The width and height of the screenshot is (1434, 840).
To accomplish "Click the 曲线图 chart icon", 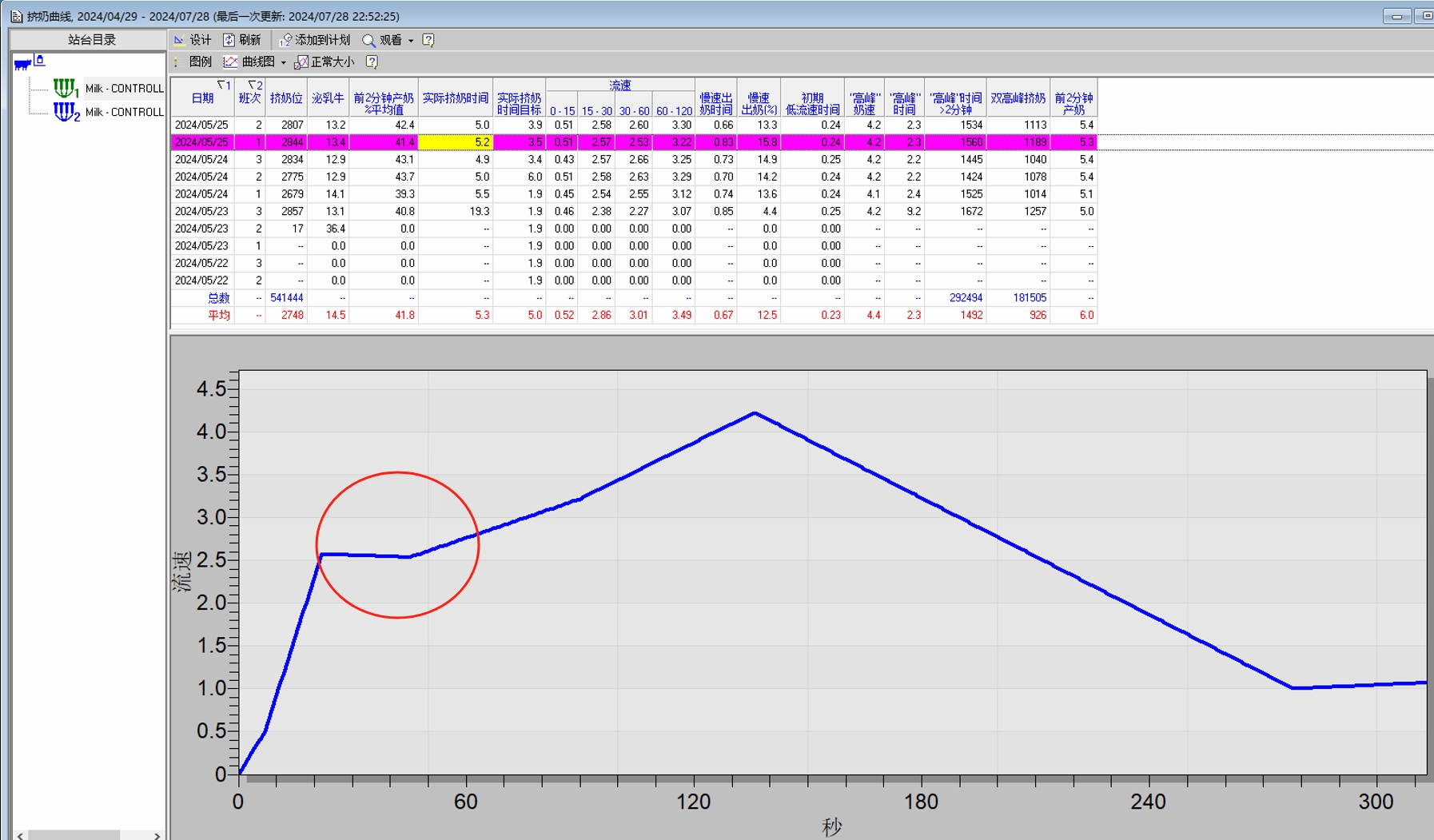I will click(230, 62).
